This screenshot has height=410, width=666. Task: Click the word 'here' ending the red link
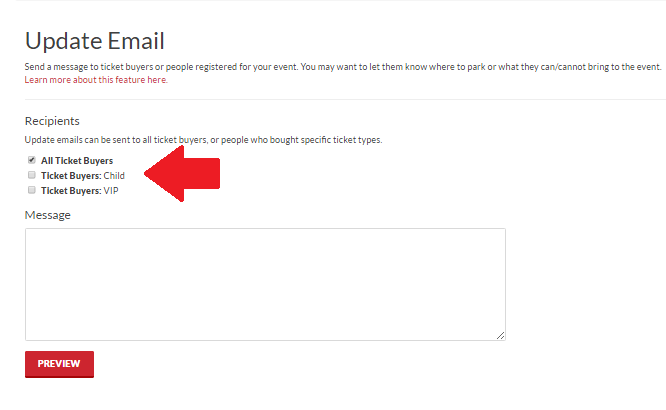(157, 80)
